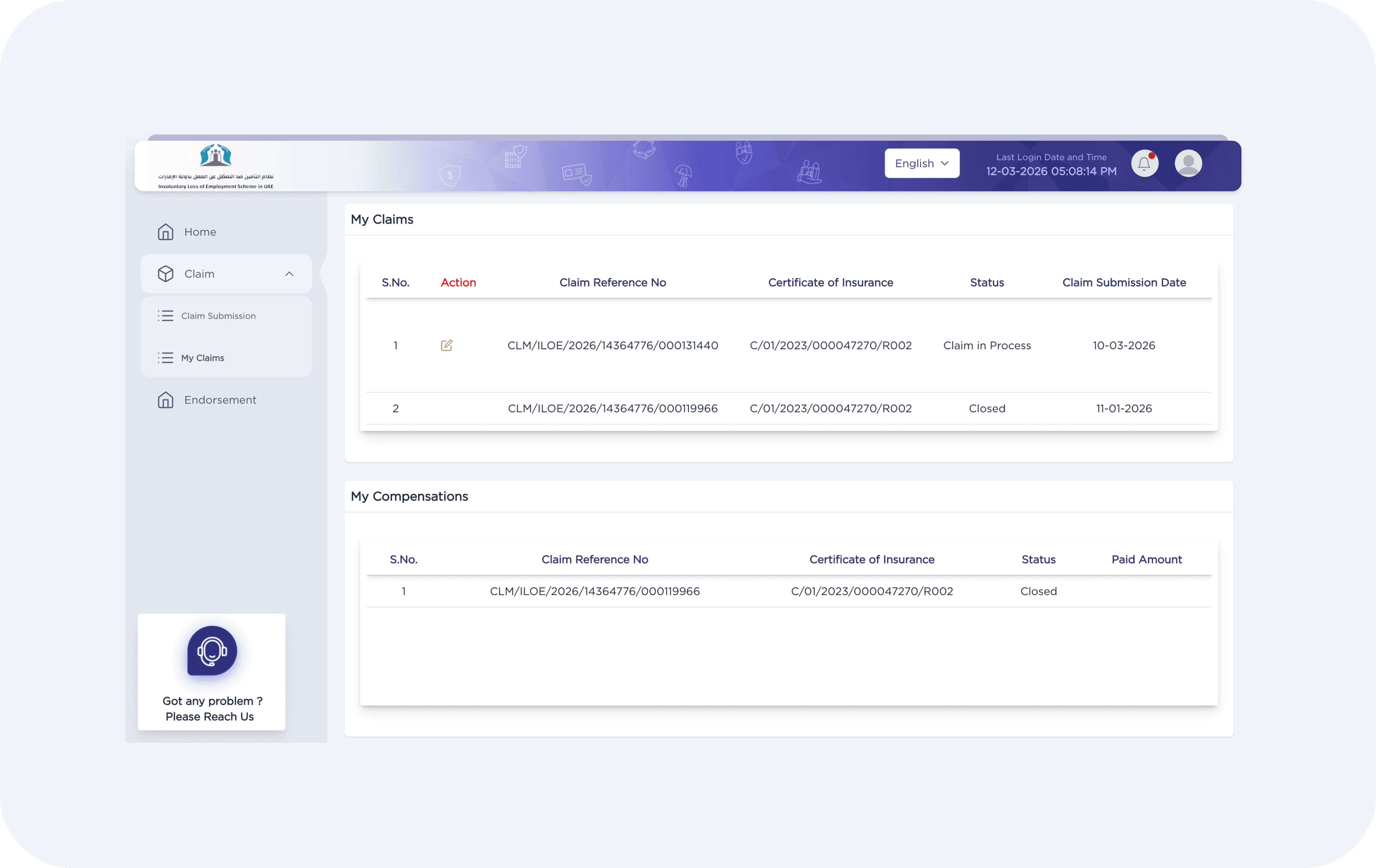Click the Claim Submission Date column header

coord(1123,282)
